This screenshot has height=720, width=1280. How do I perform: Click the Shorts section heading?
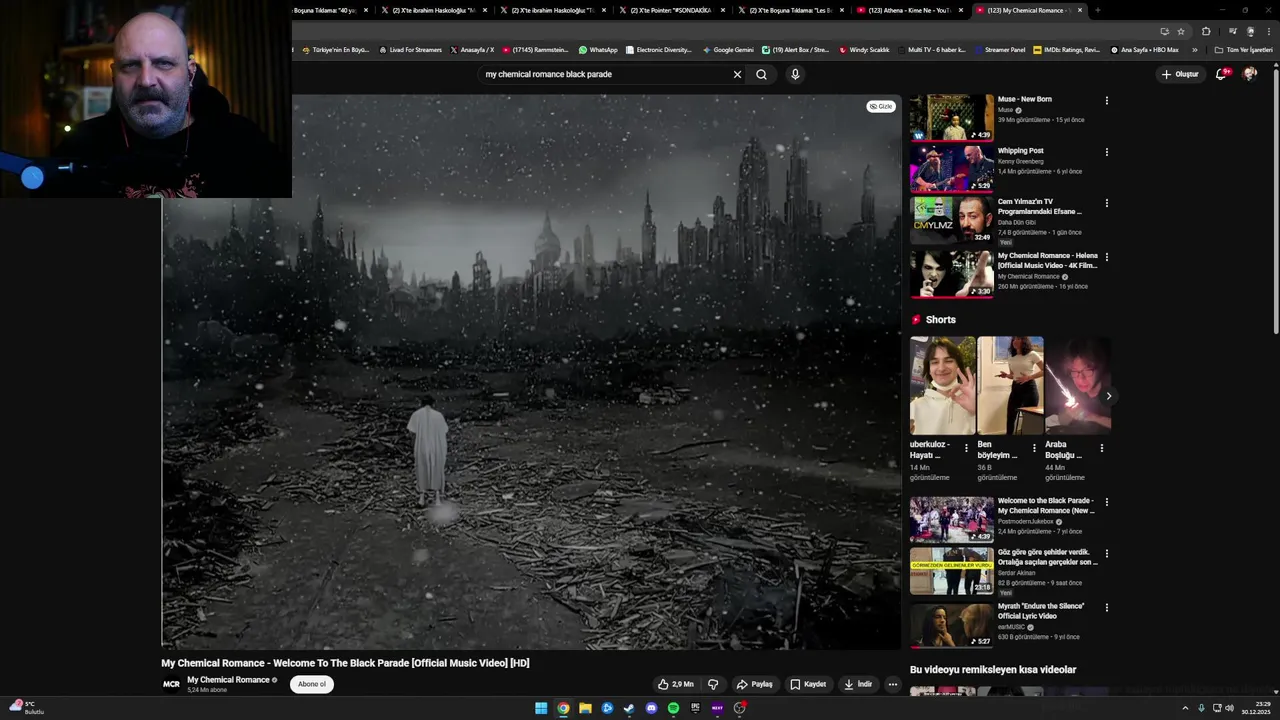coord(940,320)
